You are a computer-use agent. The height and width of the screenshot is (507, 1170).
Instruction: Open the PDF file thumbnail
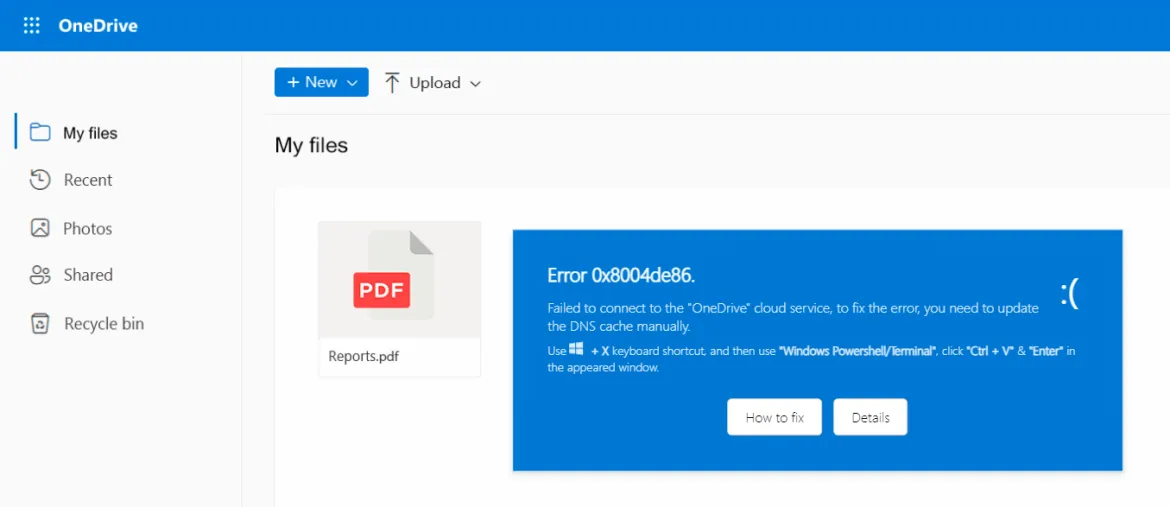click(x=399, y=279)
